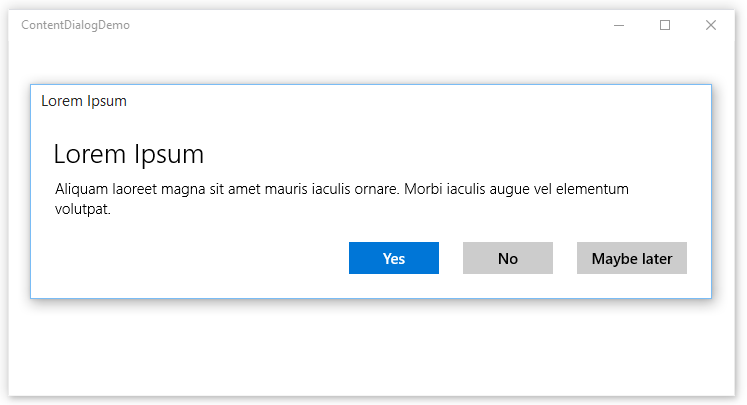The image size is (747, 405).
Task: Close the ContentDialogDemo window
Action: 711,25
